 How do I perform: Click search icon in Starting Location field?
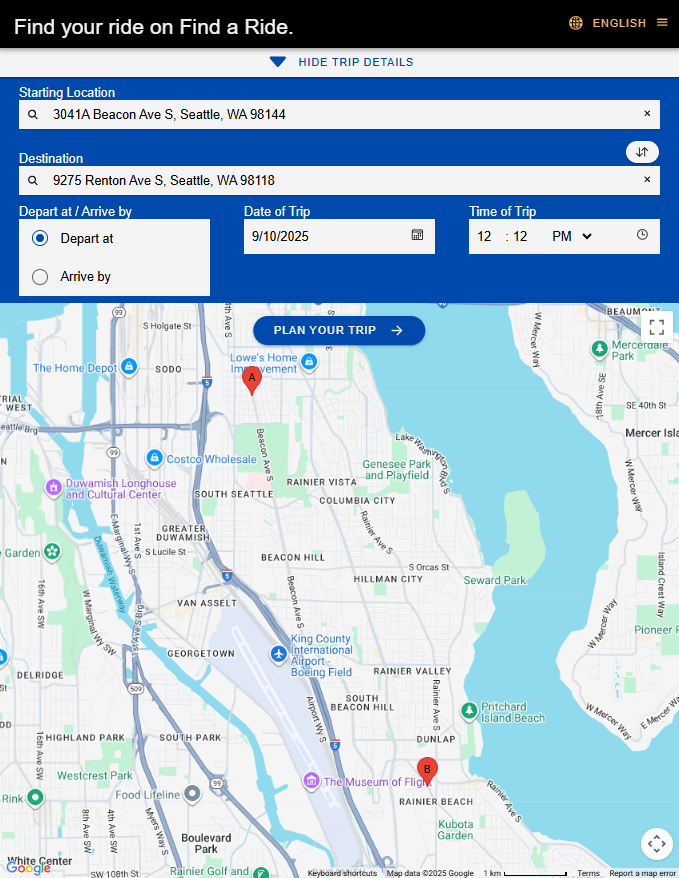click(x=33, y=114)
